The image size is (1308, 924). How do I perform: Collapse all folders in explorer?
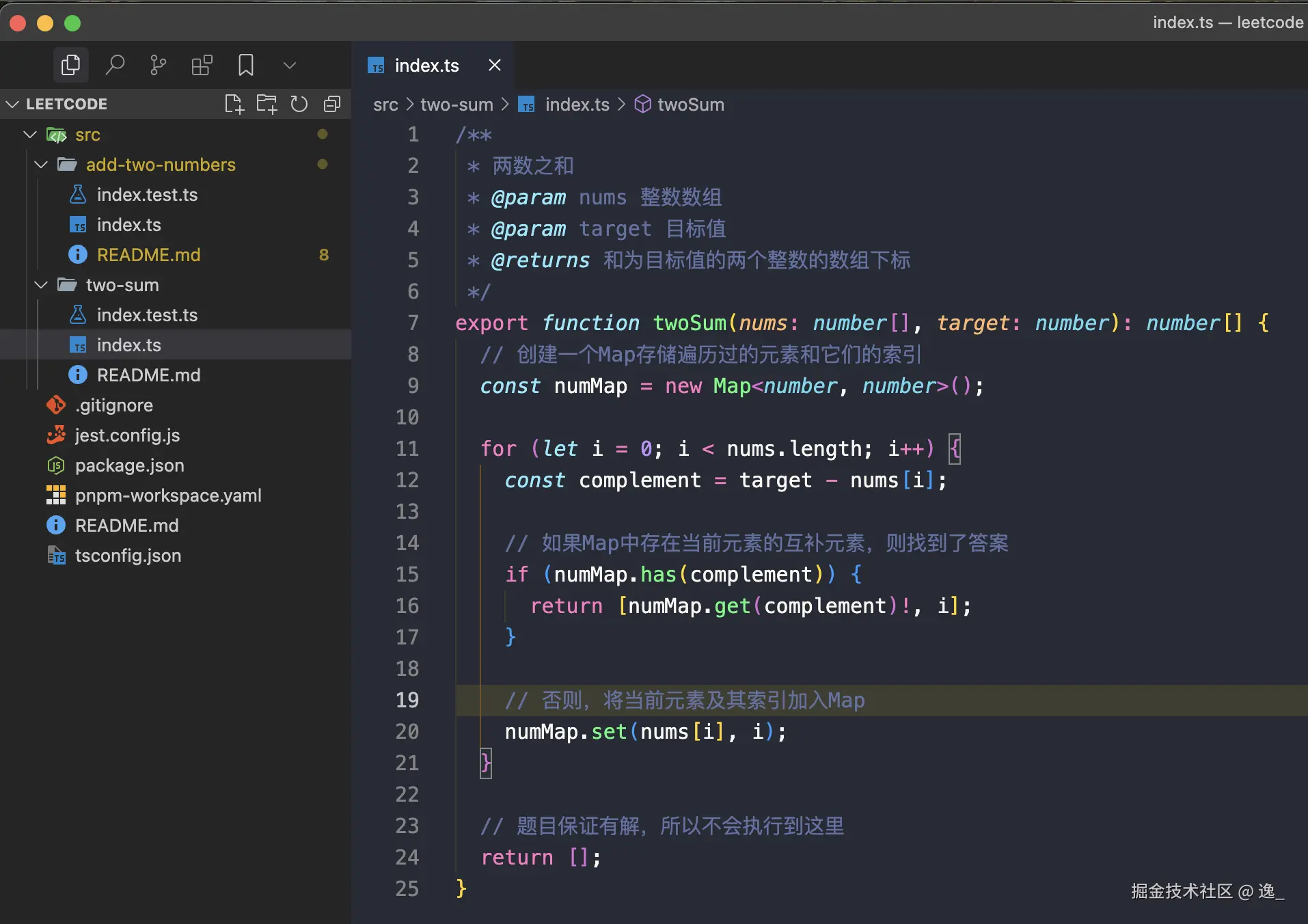tap(332, 104)
